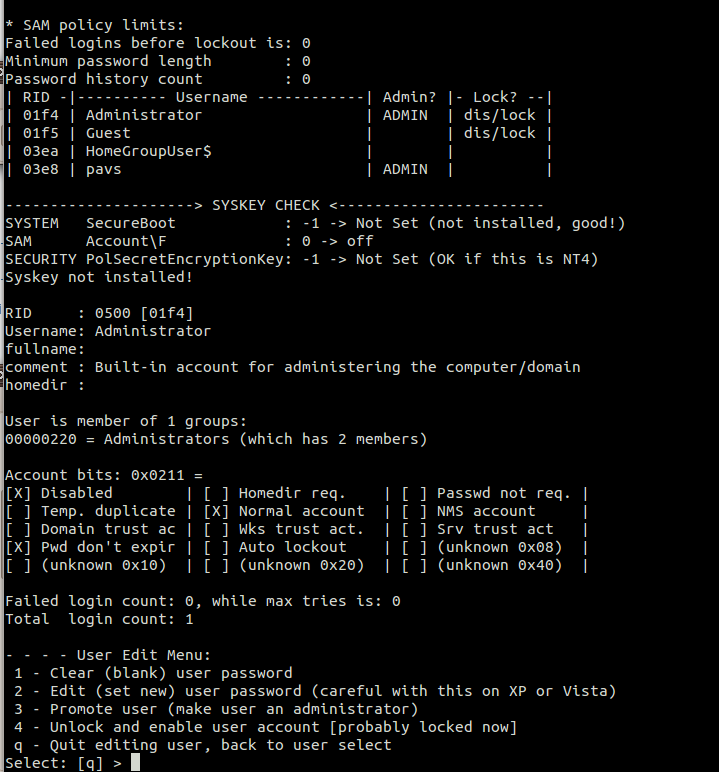Click the SYSKEY CHECK section header
Screen dimensions: 719x772
[x=265, y=205]
